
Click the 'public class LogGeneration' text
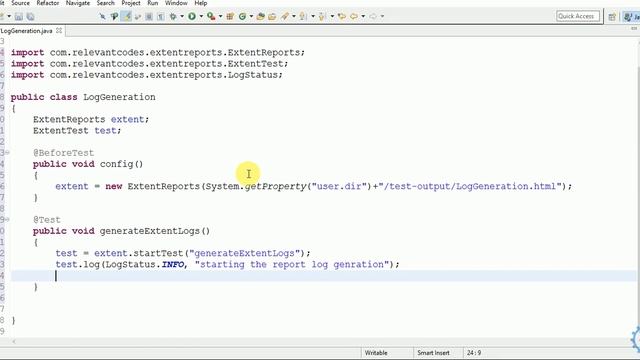click(83, 97)
